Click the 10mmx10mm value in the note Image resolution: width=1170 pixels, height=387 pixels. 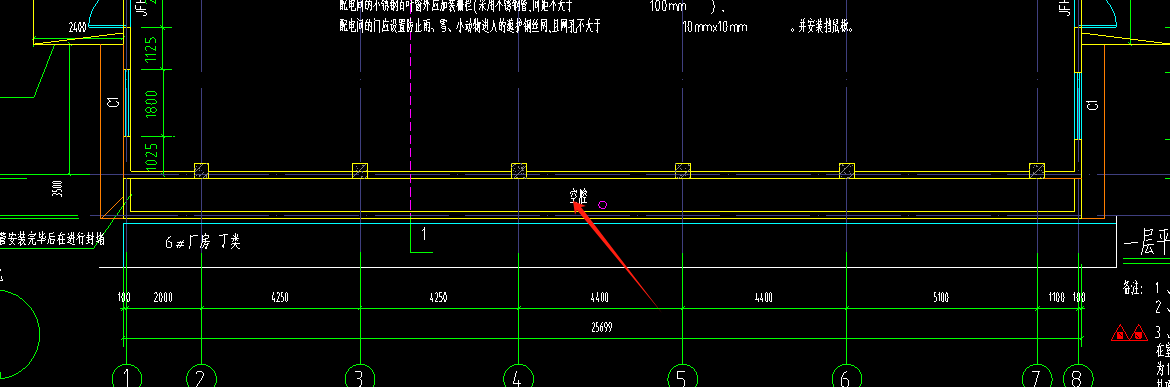coord(715,28)
